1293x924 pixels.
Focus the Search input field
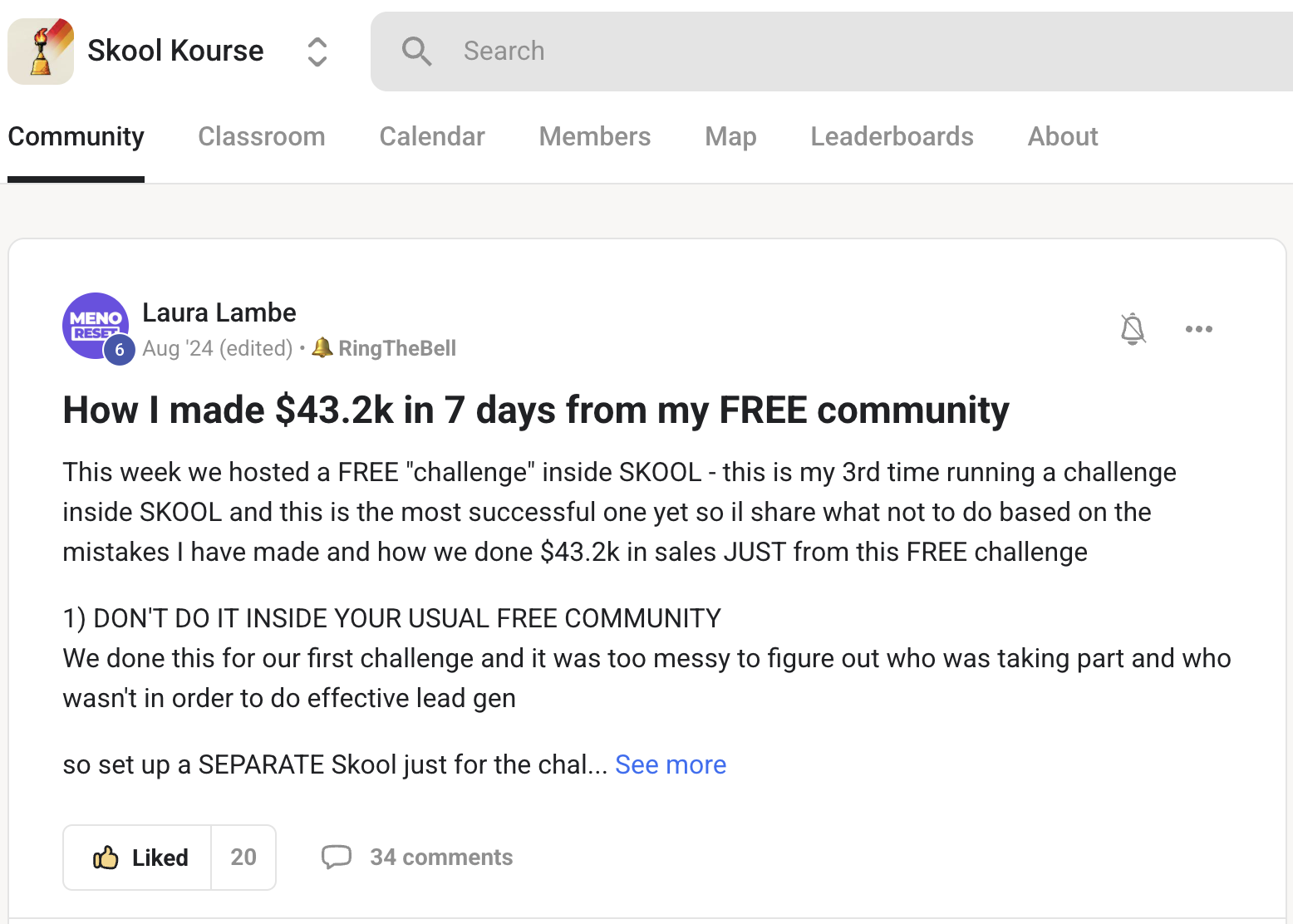[831, 52]
